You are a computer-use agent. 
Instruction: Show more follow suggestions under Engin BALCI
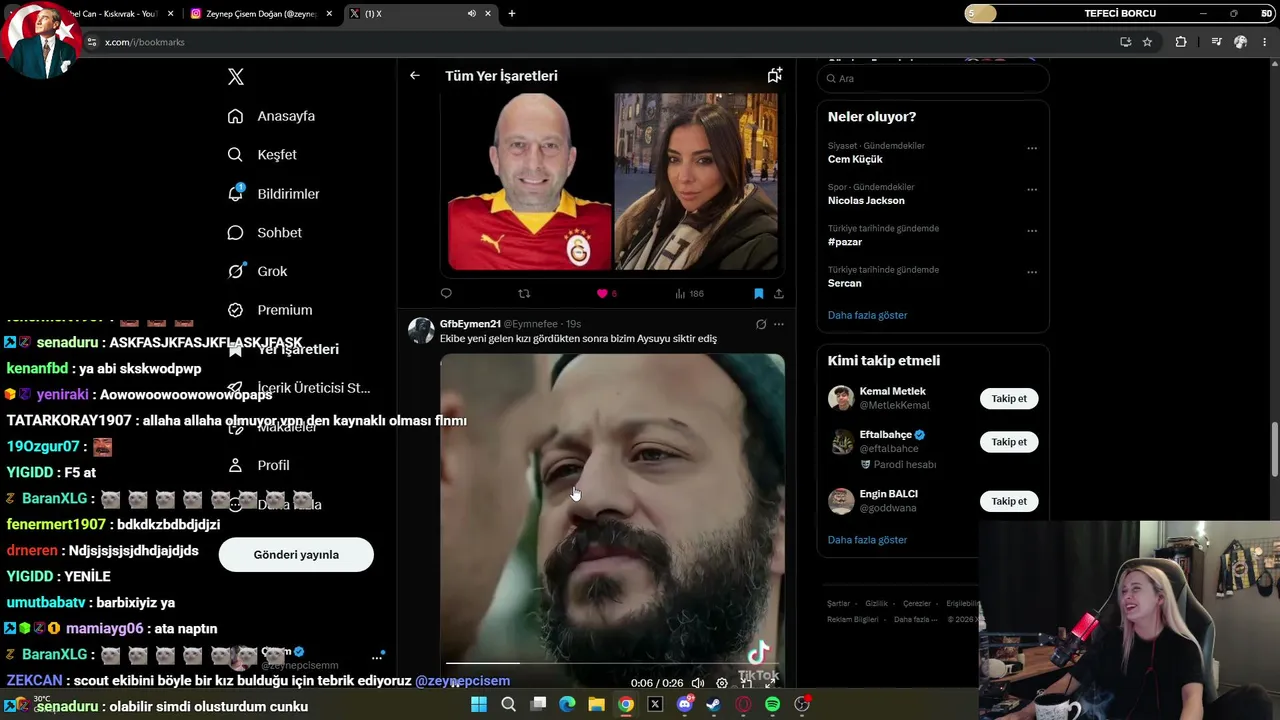click(868, 540)
